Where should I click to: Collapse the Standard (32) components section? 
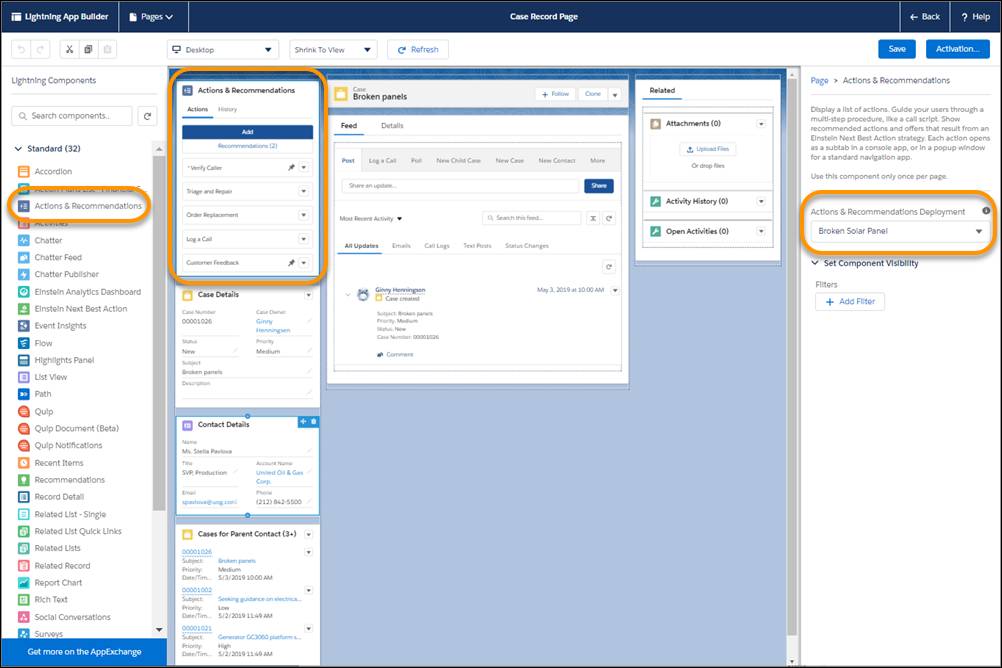coord(18,148)
